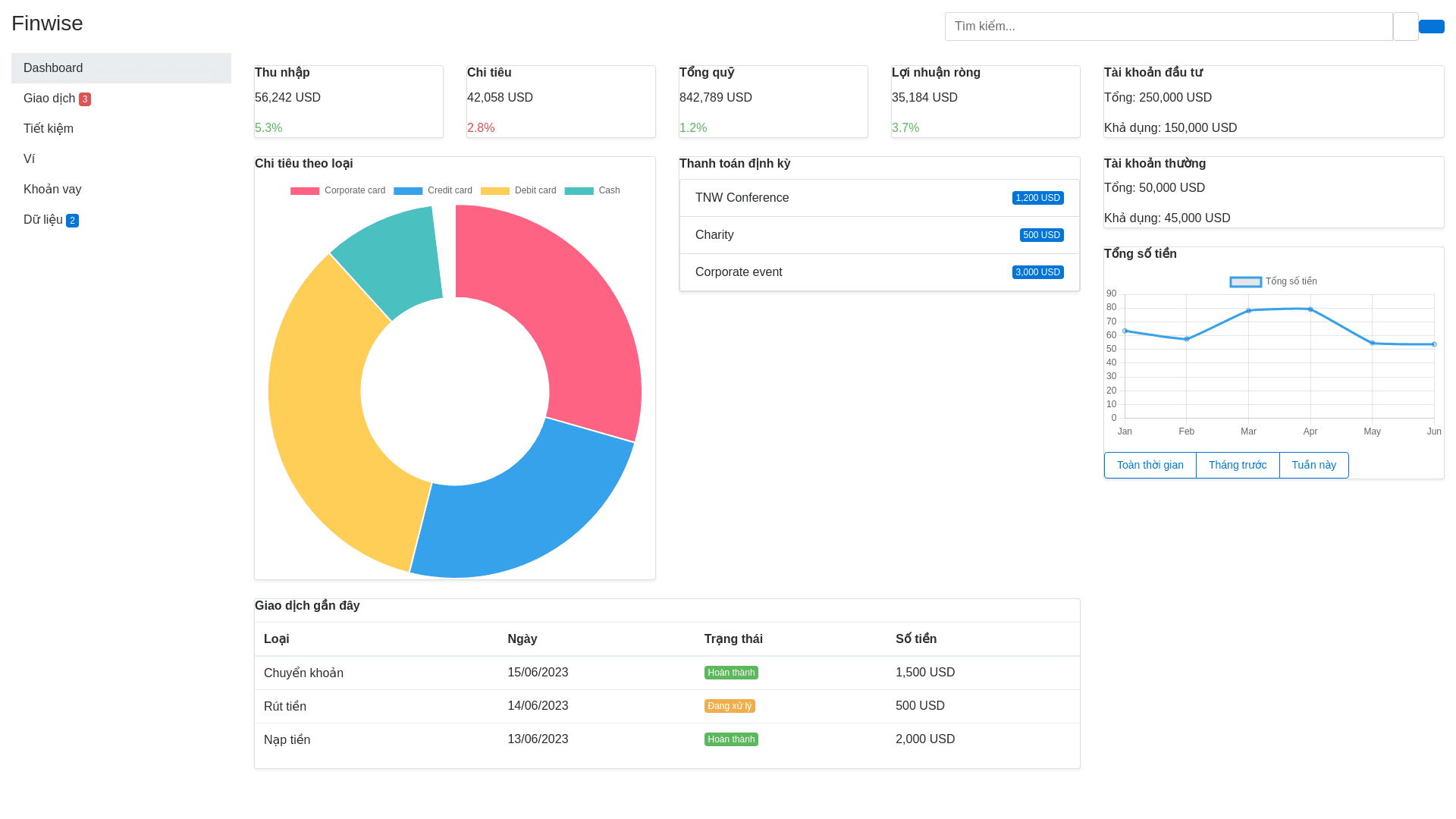Select Toàn thời gian time range
The image size is (1456, 819).
tap(1150, 465)
